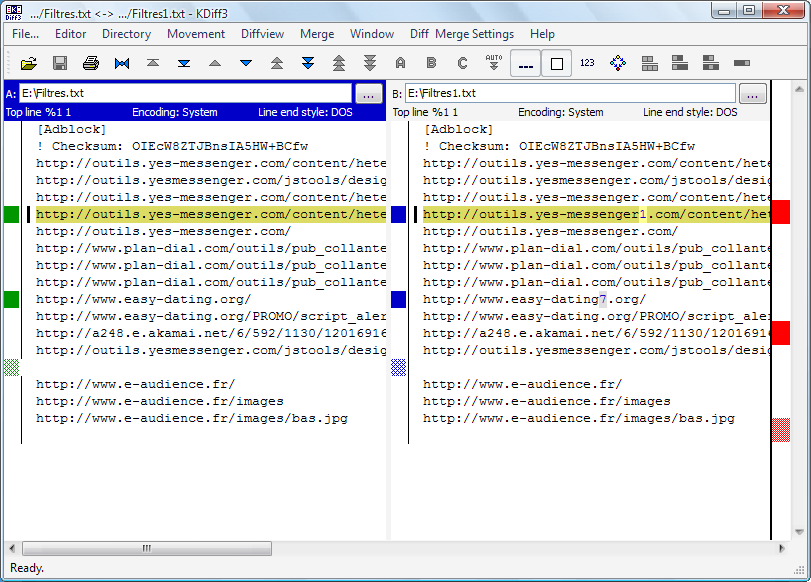The width and height of the screenshot is (811, 582).
Task: Go to current delta toolbar icon
Action: 122,63
